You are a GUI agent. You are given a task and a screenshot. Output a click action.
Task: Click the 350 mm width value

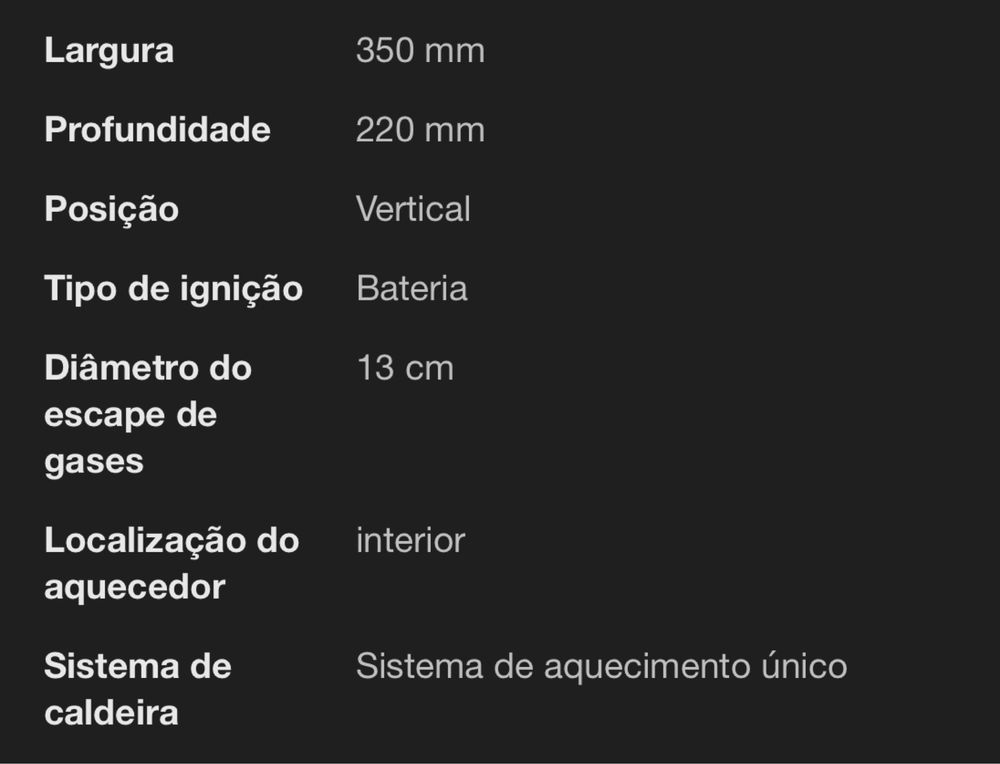(x=420, y=50)
